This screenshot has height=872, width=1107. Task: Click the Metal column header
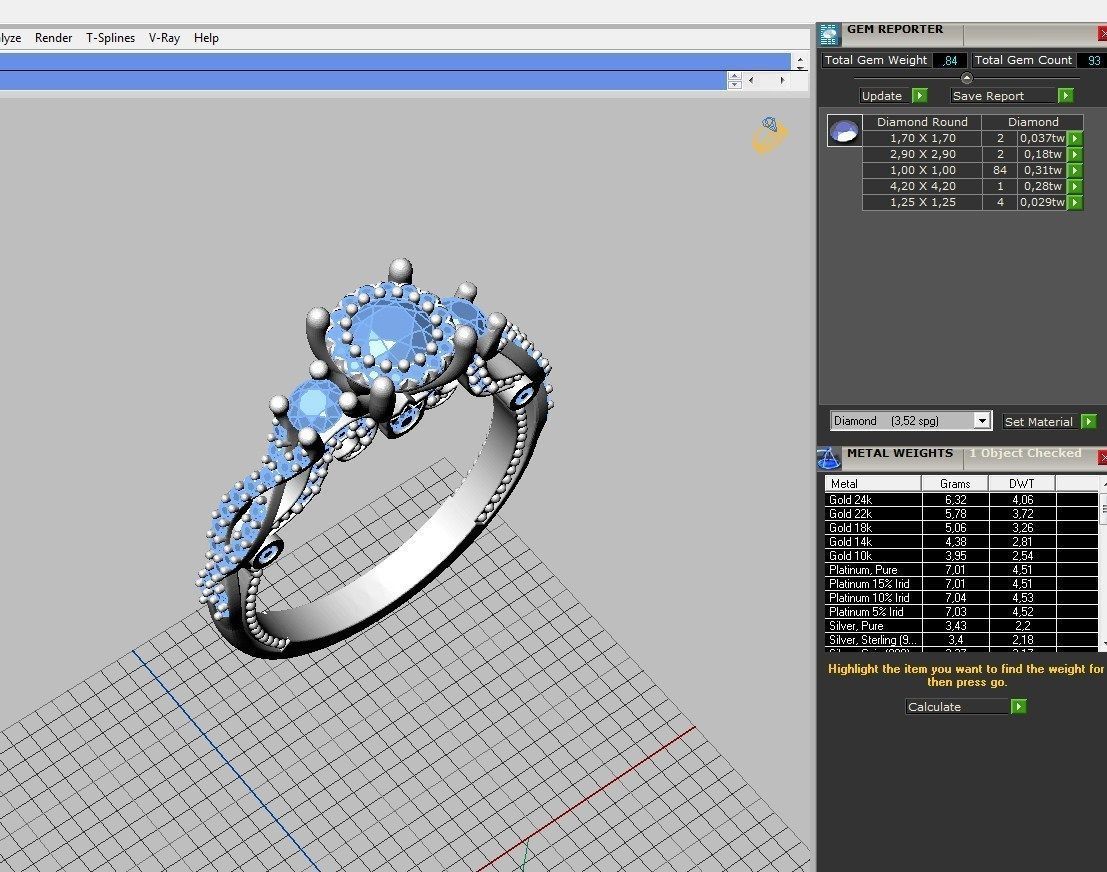coord(873,484)
